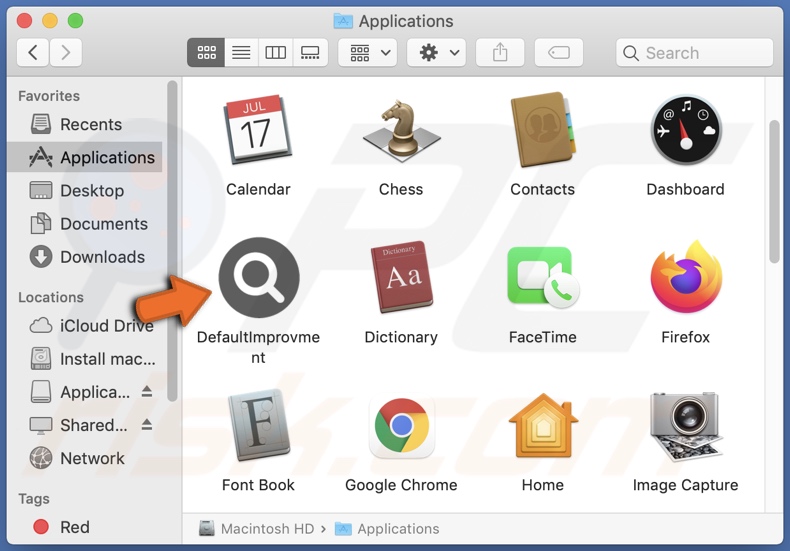Select the Contacts app icon
The width and height of the screenshot is (790, 551).
tap(543, 129)
